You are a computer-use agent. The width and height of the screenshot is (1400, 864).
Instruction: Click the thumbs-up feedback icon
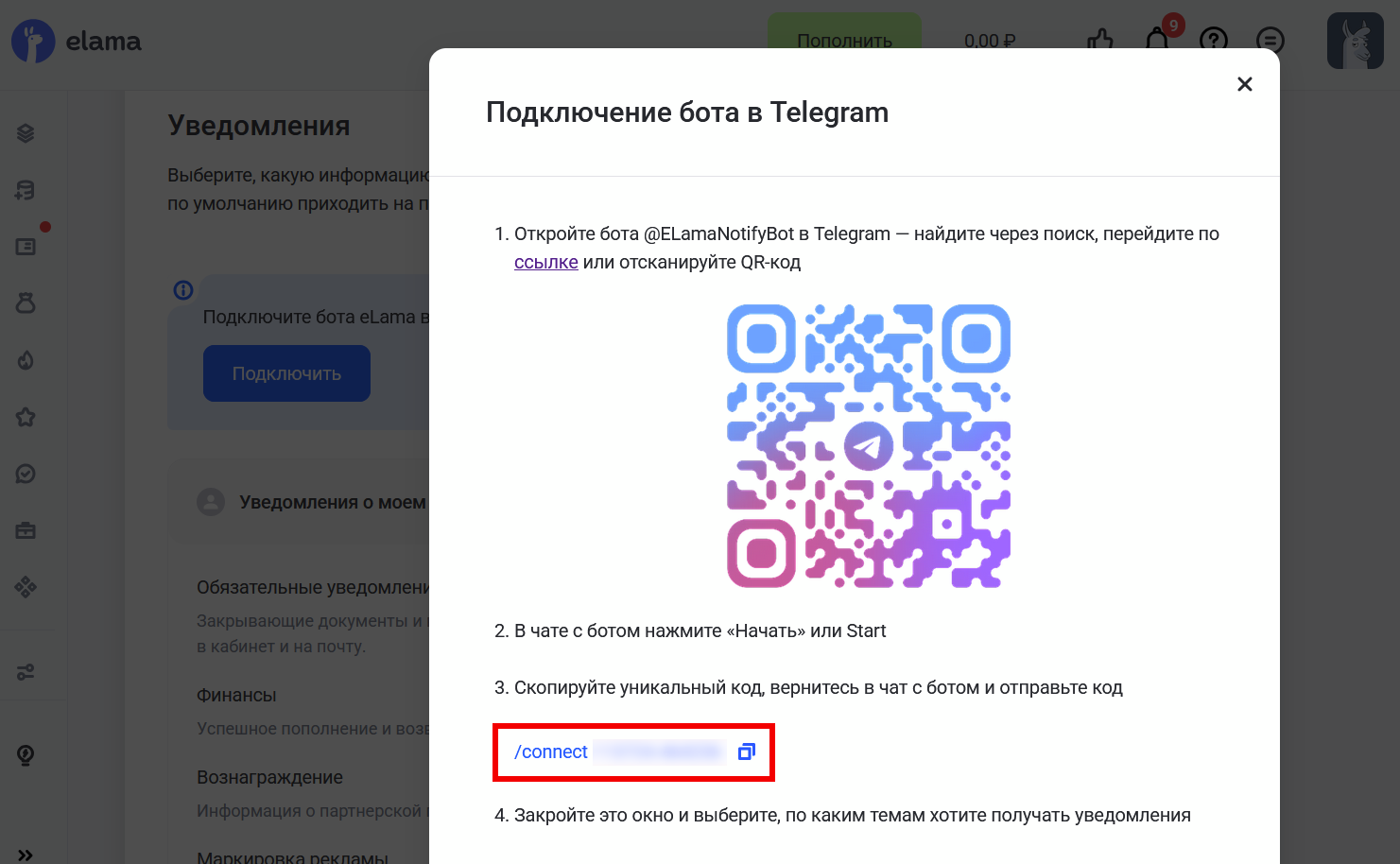(1100, 41)
